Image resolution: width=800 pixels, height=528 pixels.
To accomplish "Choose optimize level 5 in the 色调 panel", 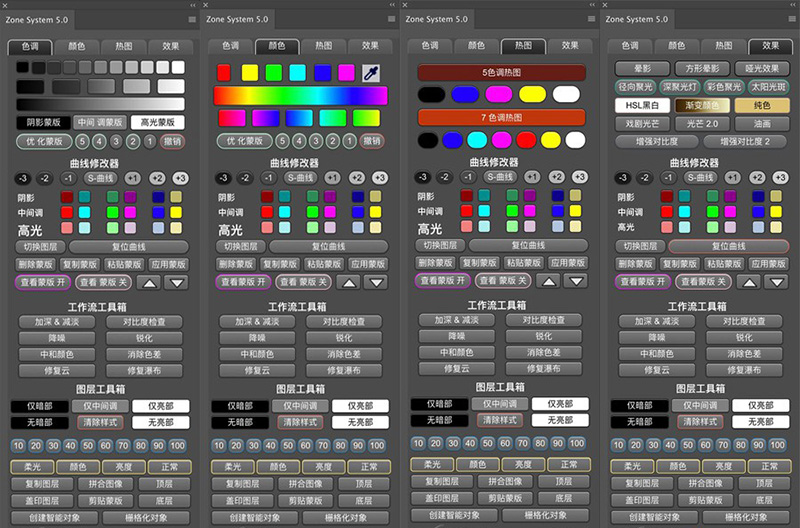I will [x=82, y=141].
